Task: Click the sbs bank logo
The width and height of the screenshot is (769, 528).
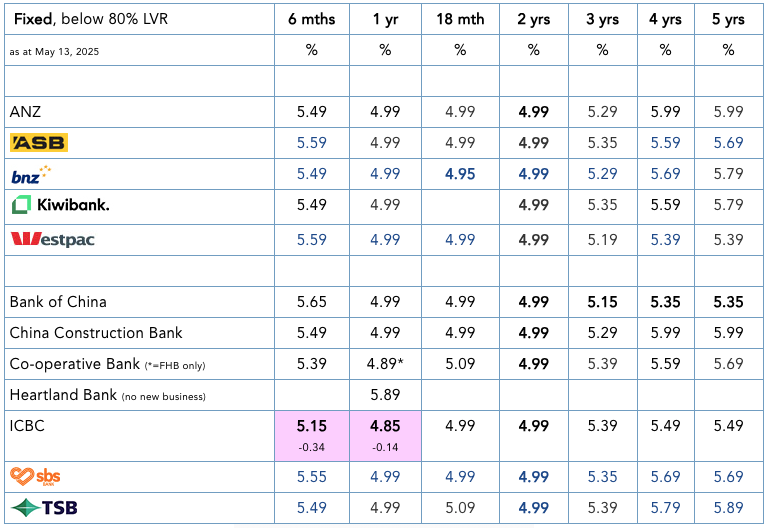Action: 35,477
